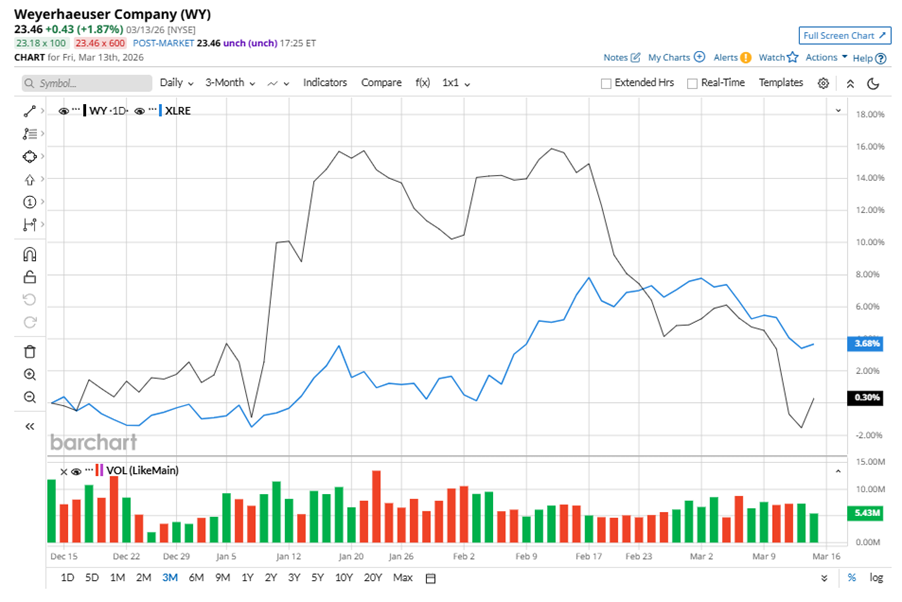The height and width of the screenshot is (602, 902).
Task: Collapse the drawing tools sidebar
Action: [29, 426]
